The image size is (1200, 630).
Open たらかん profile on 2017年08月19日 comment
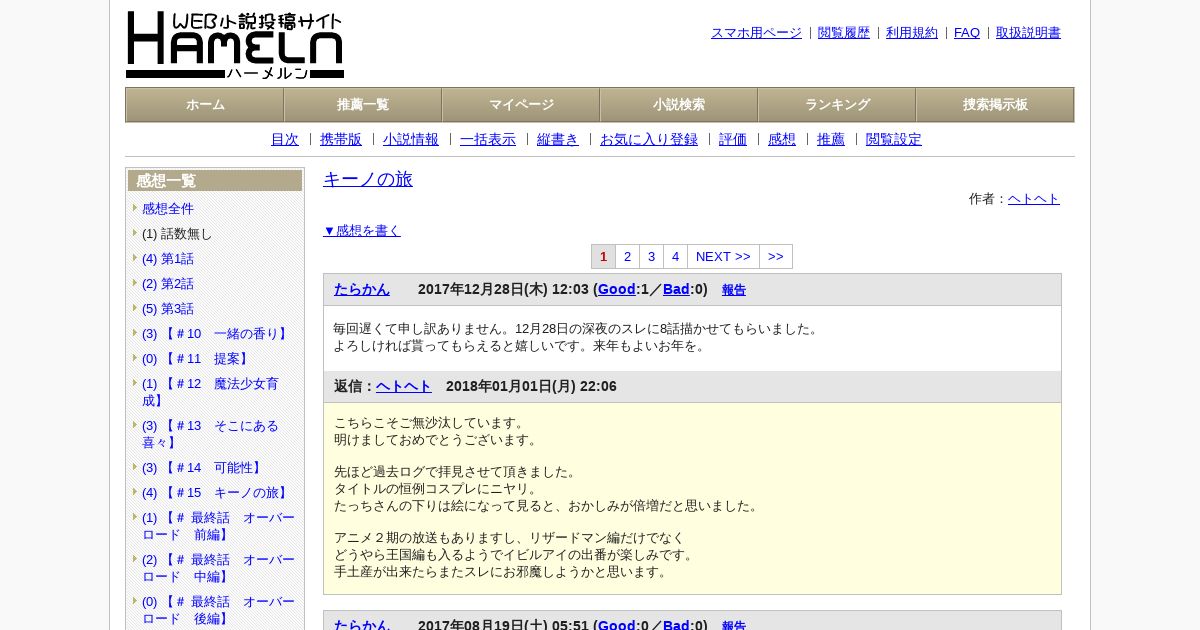[x=362, y=625]
